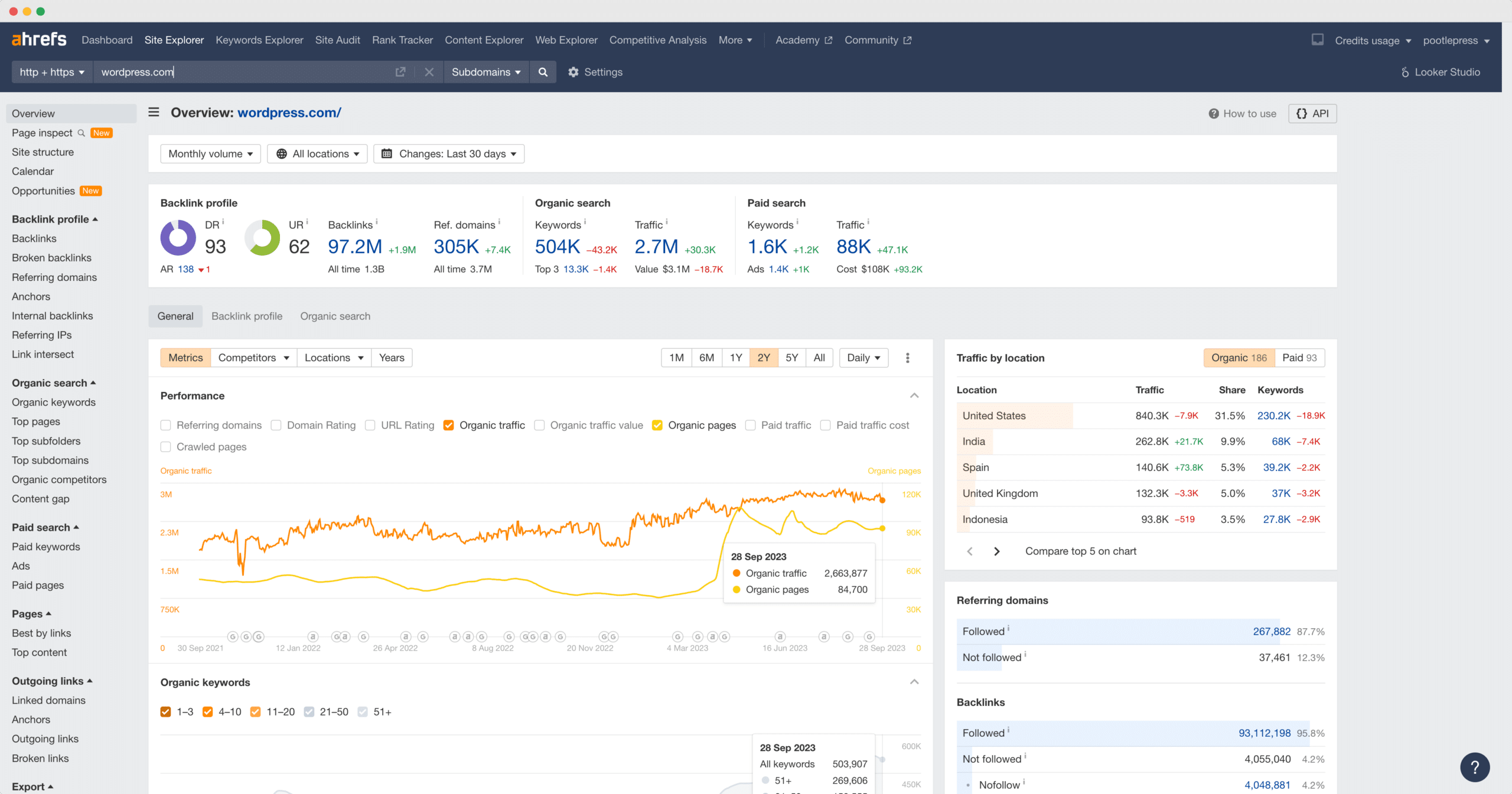Open chart options three-dot menu
This screenshot has width=1512, height=794.
click(908, 358)
